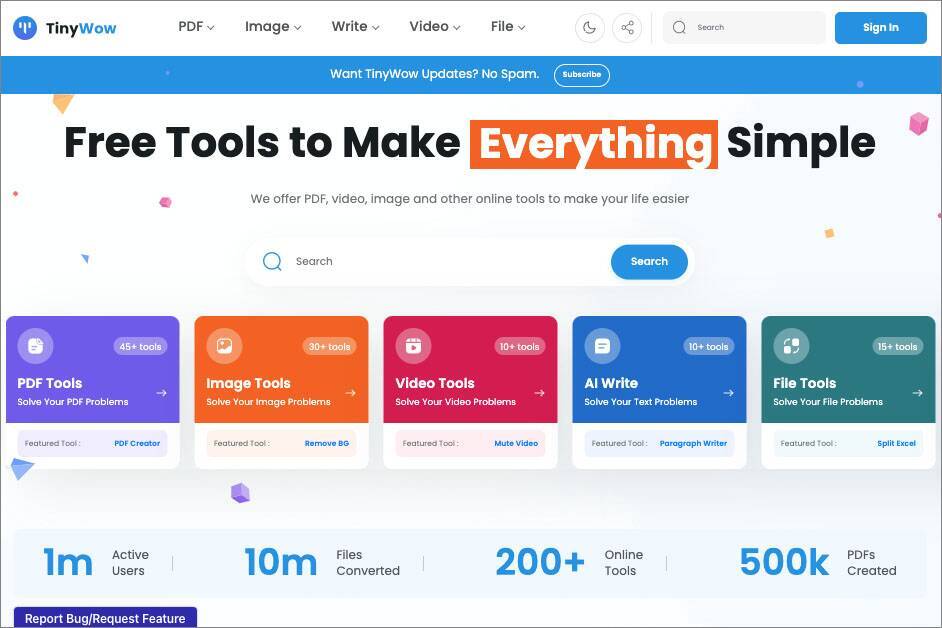The width and height of the screenshot is (942, 628).
Task: Expand the Image dropdown menu
Action: (x=272, y=27)
